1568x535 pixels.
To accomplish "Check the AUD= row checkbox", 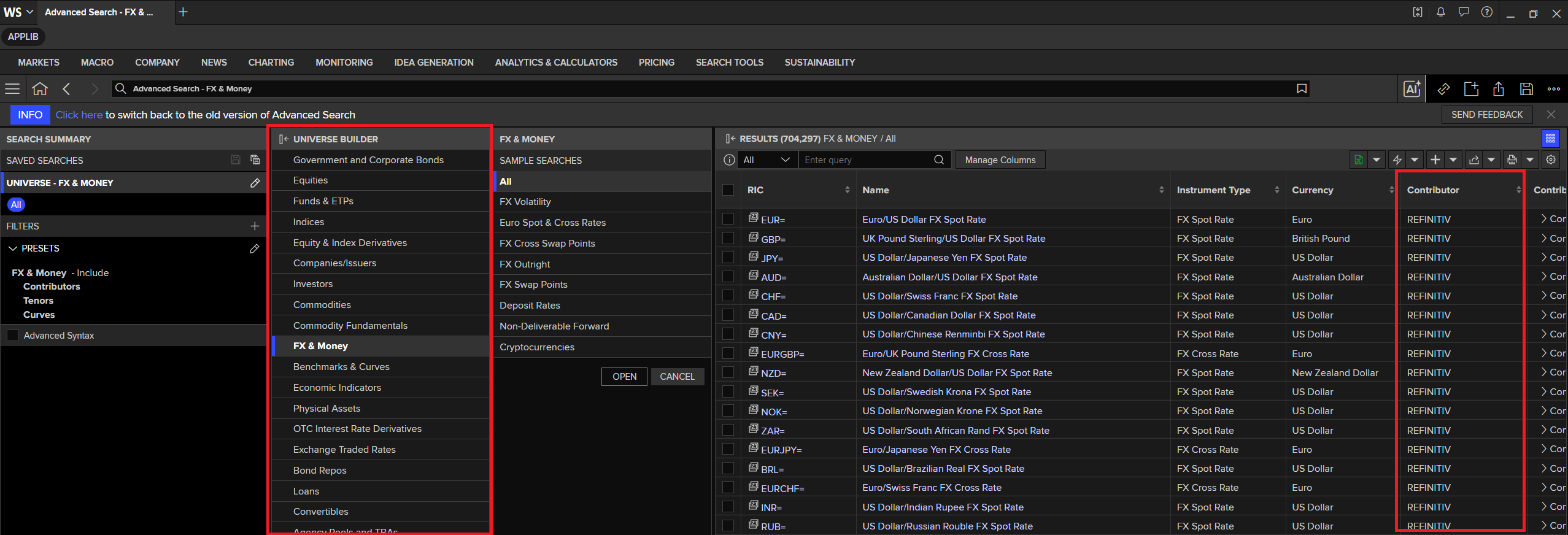I will pyautogui.click(x=728, y=277).
